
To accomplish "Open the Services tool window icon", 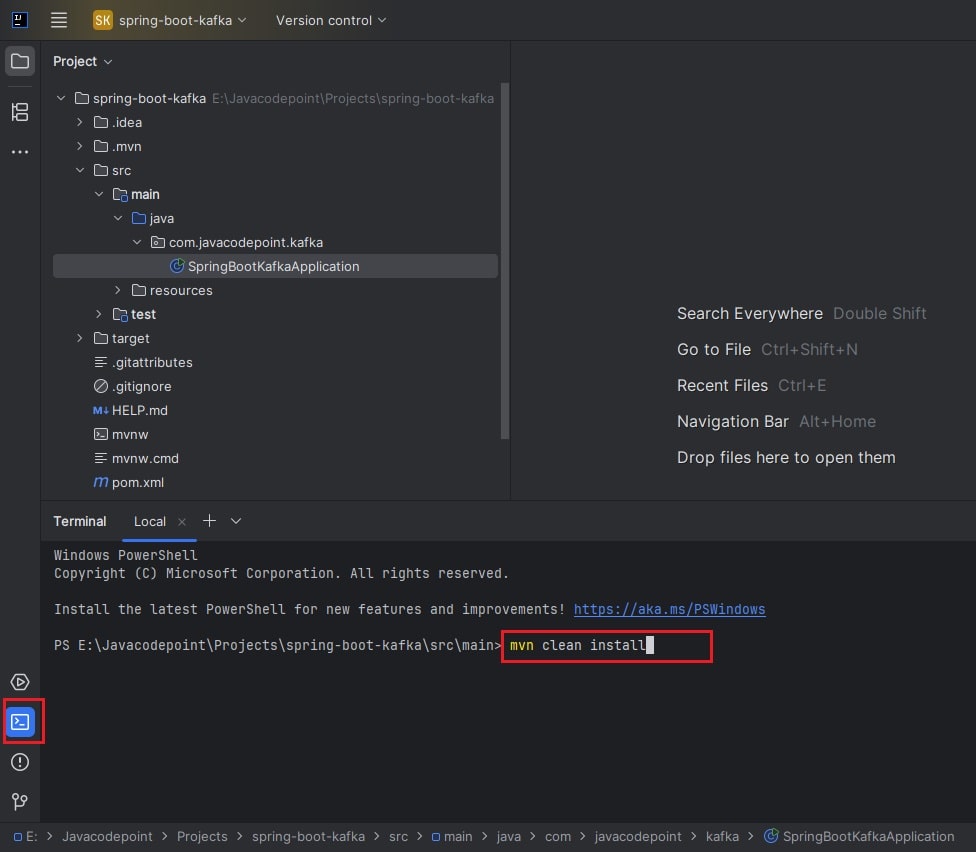I will click(x=20, y=682).
